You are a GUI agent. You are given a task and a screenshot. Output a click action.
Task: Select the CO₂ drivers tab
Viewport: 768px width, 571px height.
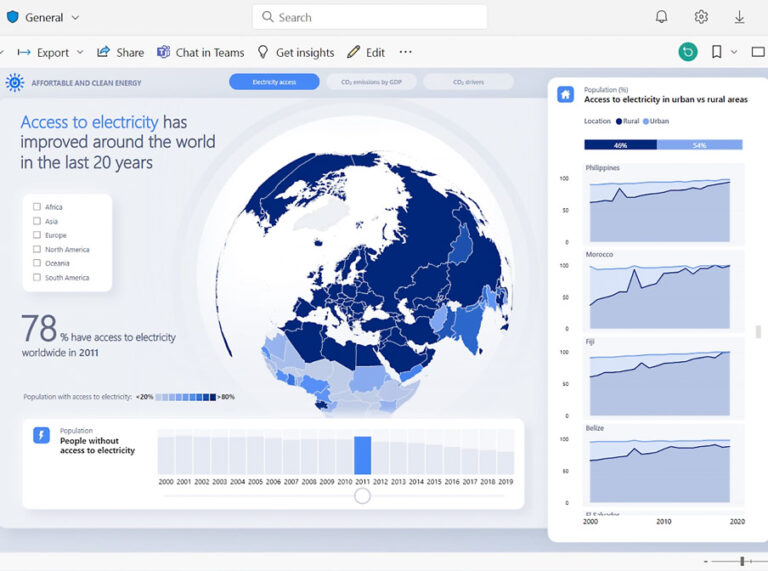[468, 82]
